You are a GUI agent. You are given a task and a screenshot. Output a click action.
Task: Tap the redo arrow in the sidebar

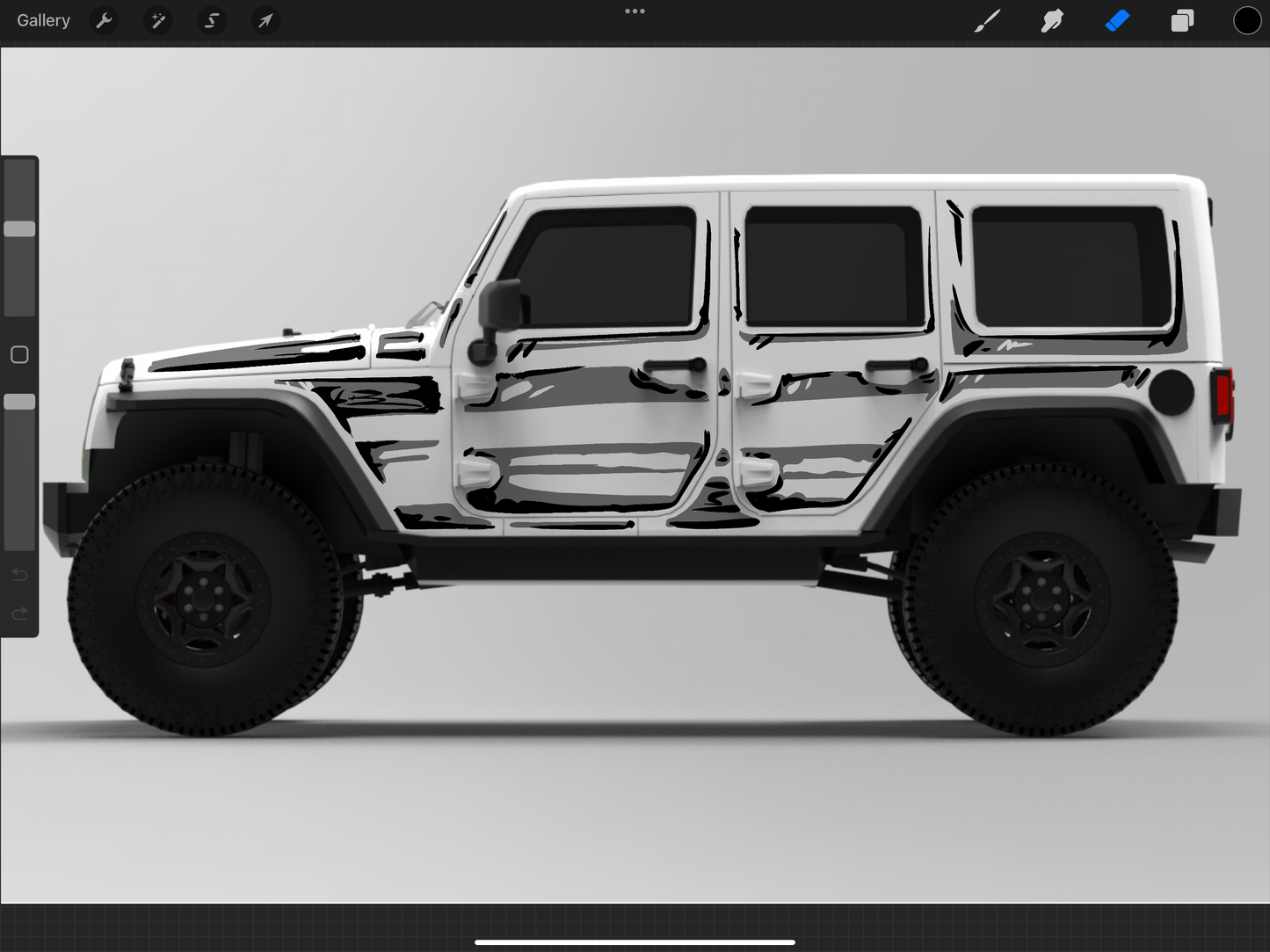(x=19, y=614)
